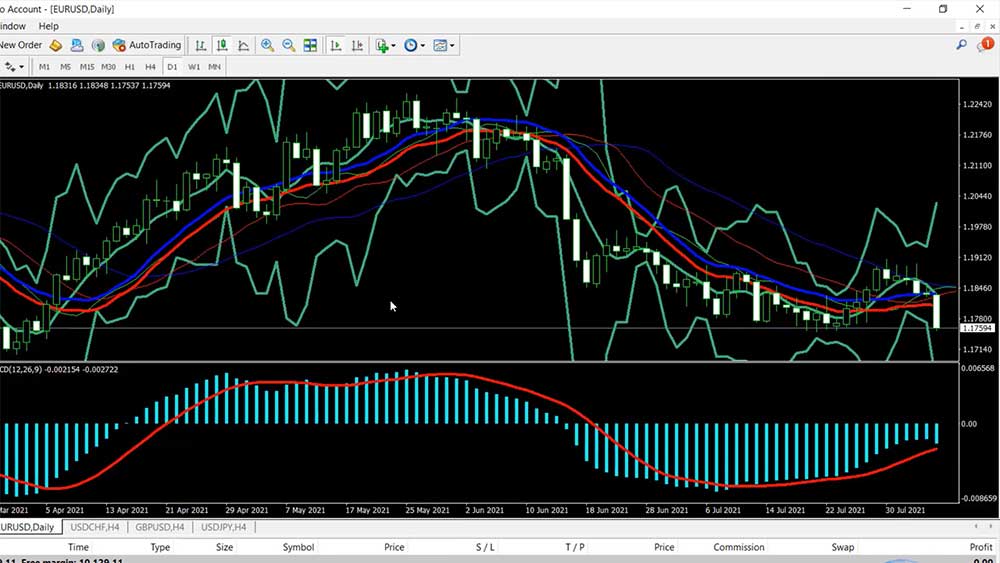Image resolution: width=1000 pixels, height=563 pixels.
Task: Click the New Order button
Action: click(21, 45)
